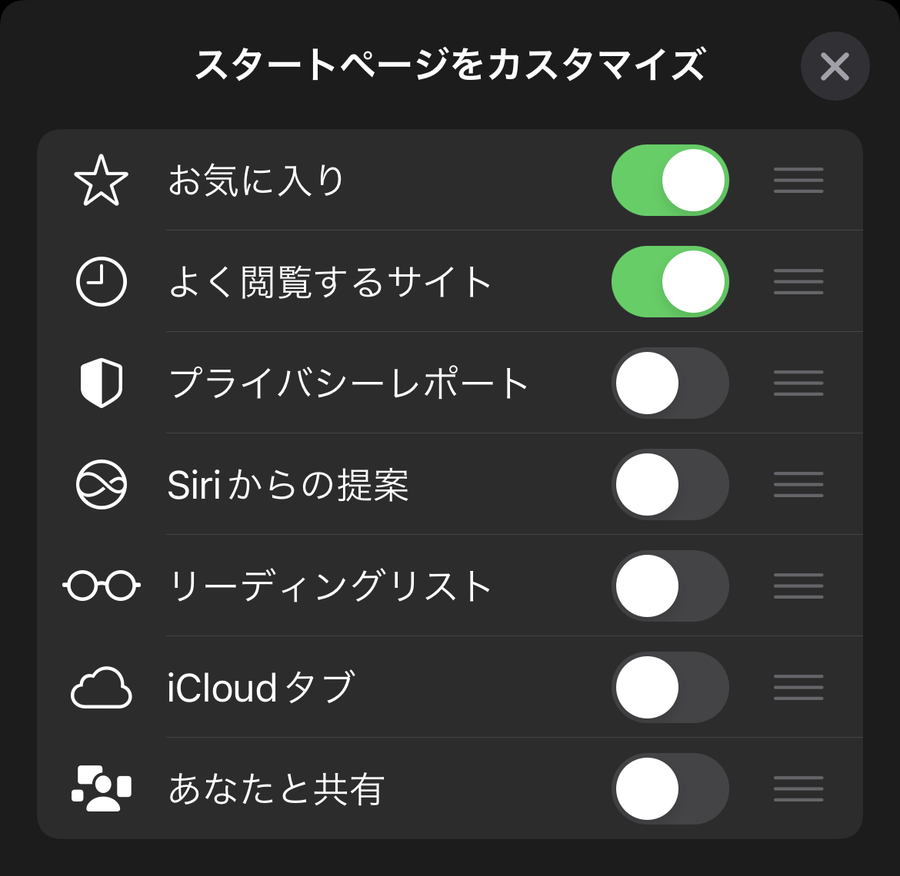Click the reorder handle for あなたと共有
The width and height of the screenshot is (900, 876).
798,790
